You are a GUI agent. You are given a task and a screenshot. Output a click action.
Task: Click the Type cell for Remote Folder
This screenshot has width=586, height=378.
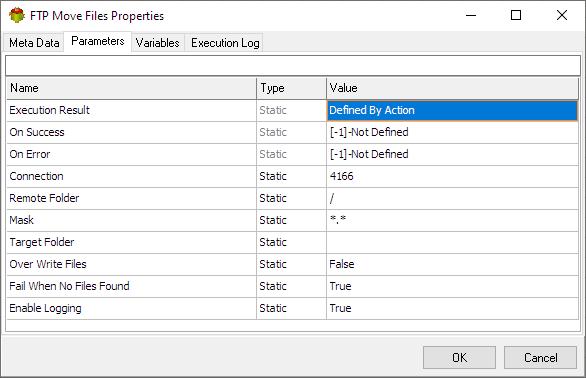pos(291,199)
